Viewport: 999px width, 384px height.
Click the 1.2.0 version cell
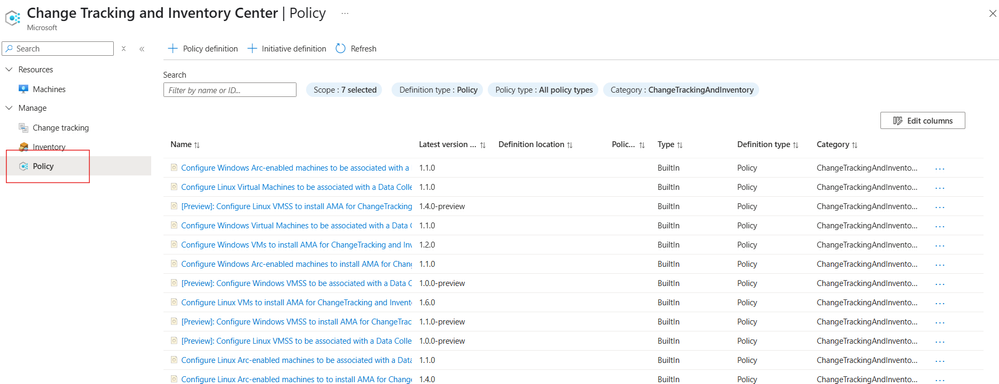click(427, 245)
